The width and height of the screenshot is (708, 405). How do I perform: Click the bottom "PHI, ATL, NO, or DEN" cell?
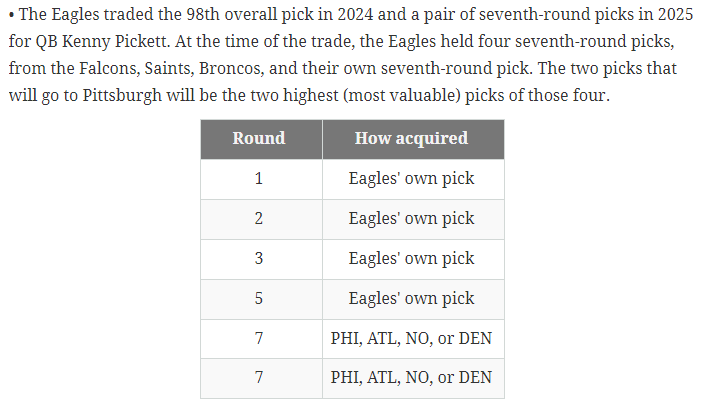tap(411, 378)
